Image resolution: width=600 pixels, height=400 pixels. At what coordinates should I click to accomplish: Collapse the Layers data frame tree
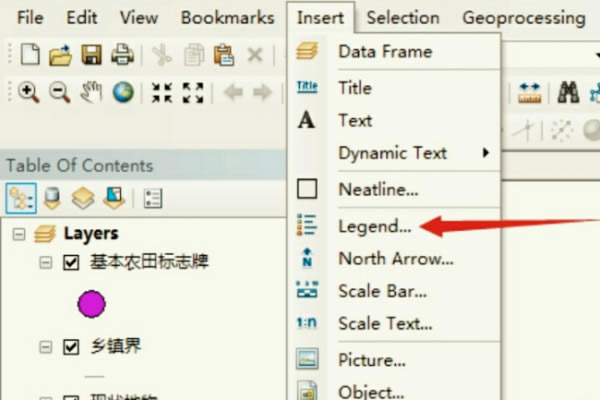pyautogui.click(x=19, y=234)
